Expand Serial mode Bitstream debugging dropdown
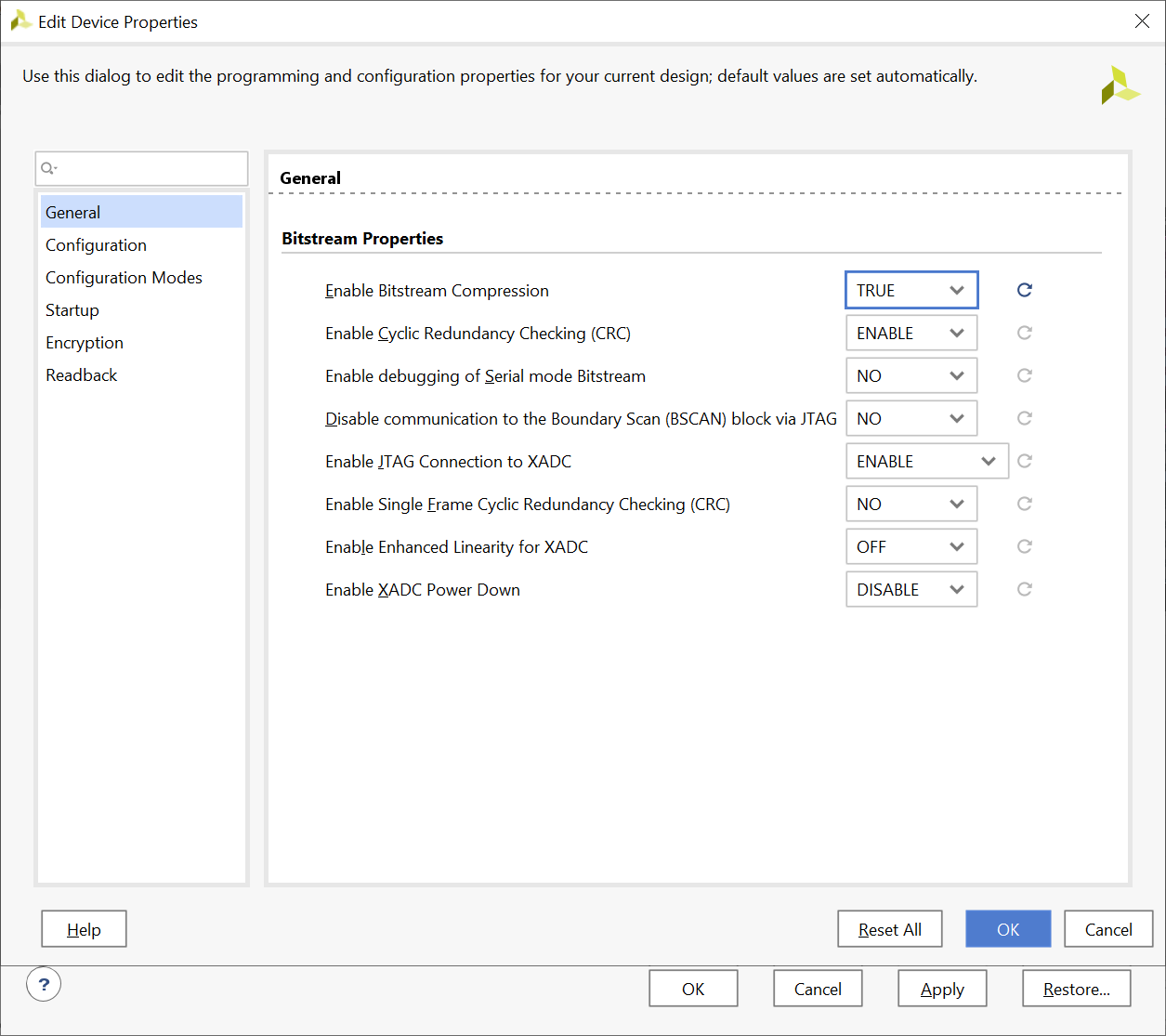This screenshot has width=1166, height=1036. pyautogui.click(x=911, y=375)
